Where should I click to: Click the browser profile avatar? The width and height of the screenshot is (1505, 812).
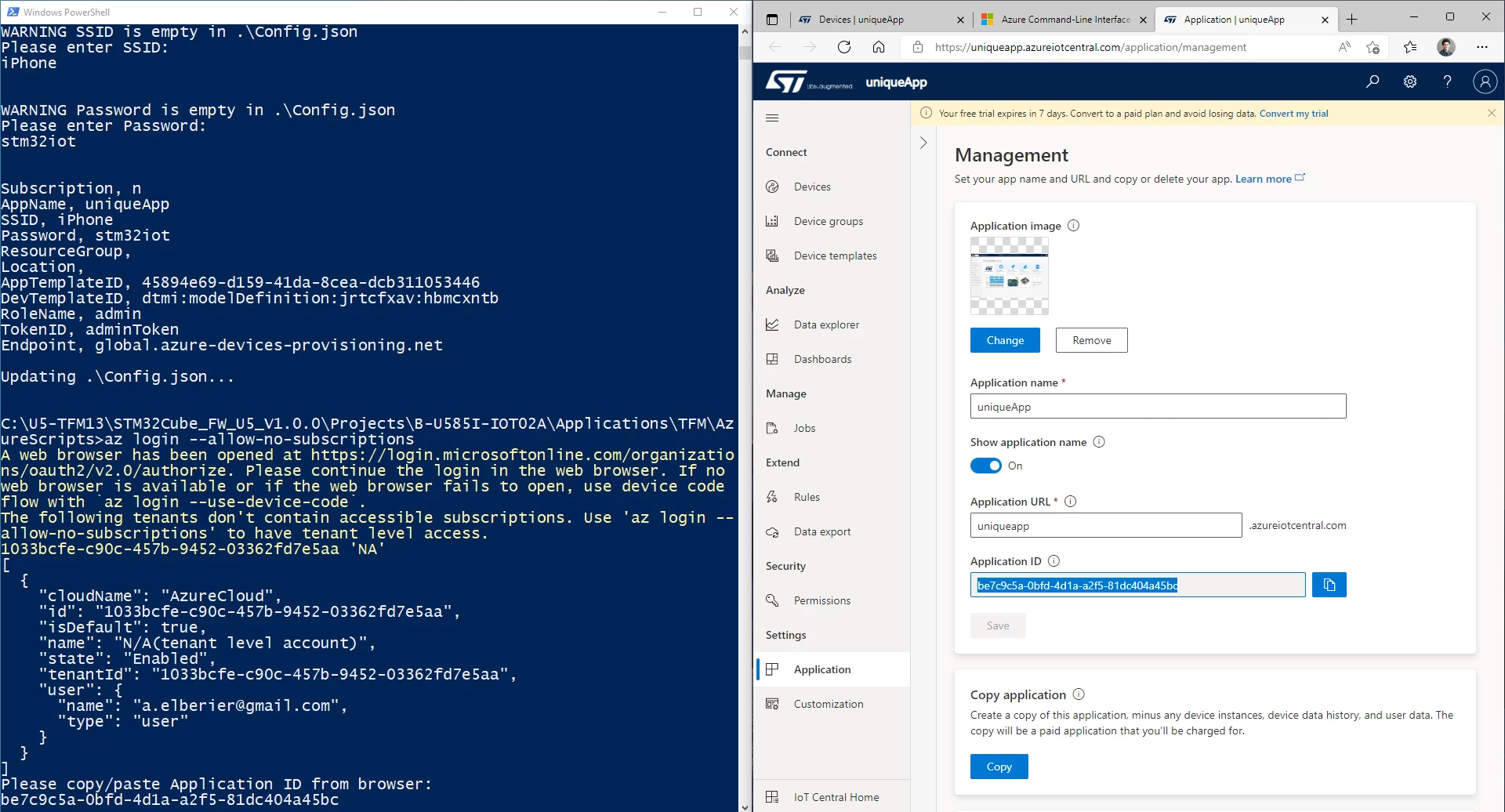coord(1446,47)
